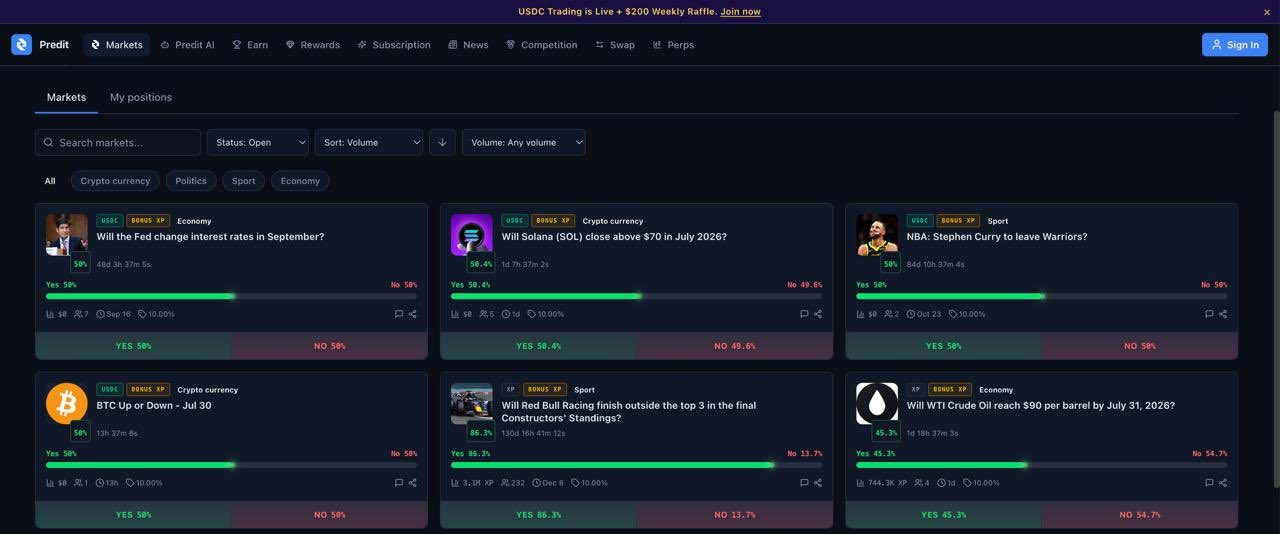Share the Stephen Curry market

[1222, 314]
